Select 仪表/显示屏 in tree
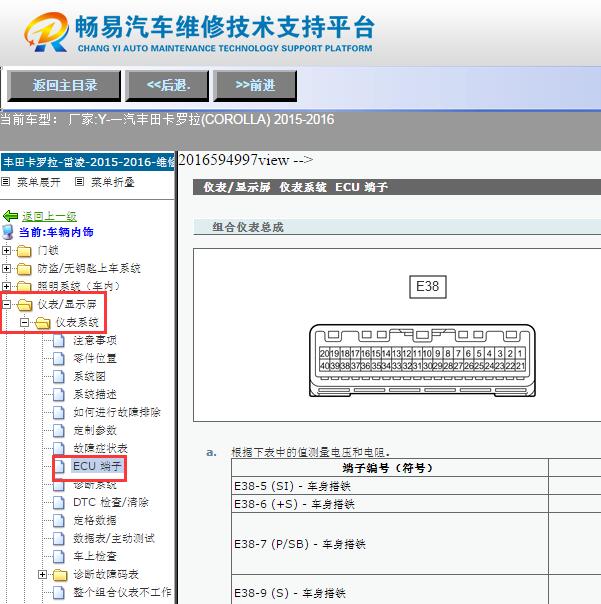Viewport: 601px width, 604px height. click(67, 304)
